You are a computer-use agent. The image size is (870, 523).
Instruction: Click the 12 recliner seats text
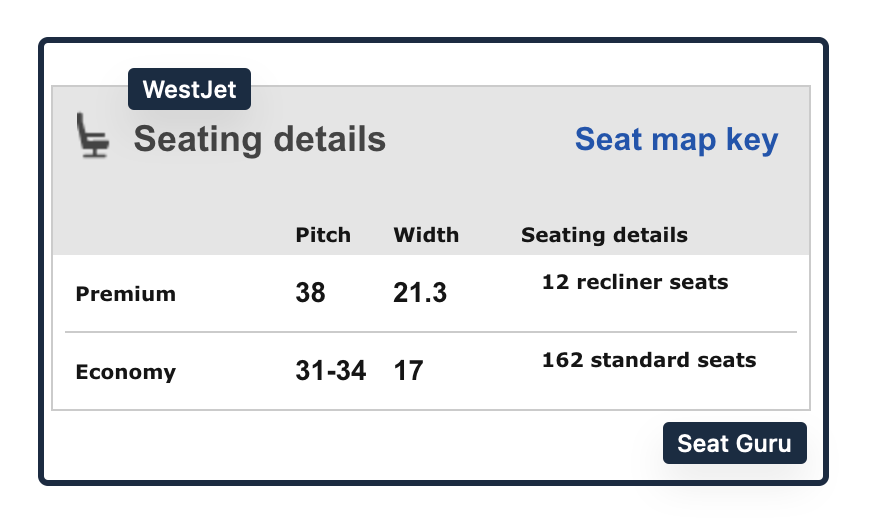pyautogui.click(x=635, y=282)
